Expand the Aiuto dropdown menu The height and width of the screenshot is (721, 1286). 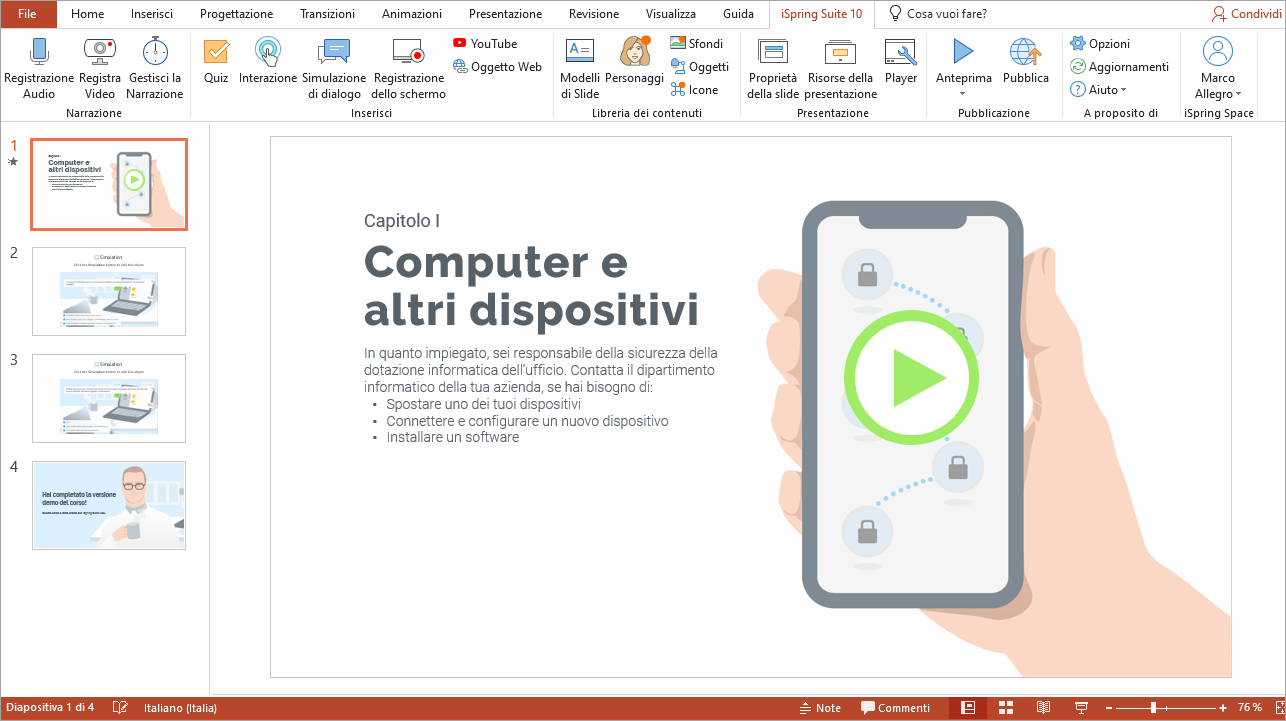(x=1123, y=90)
